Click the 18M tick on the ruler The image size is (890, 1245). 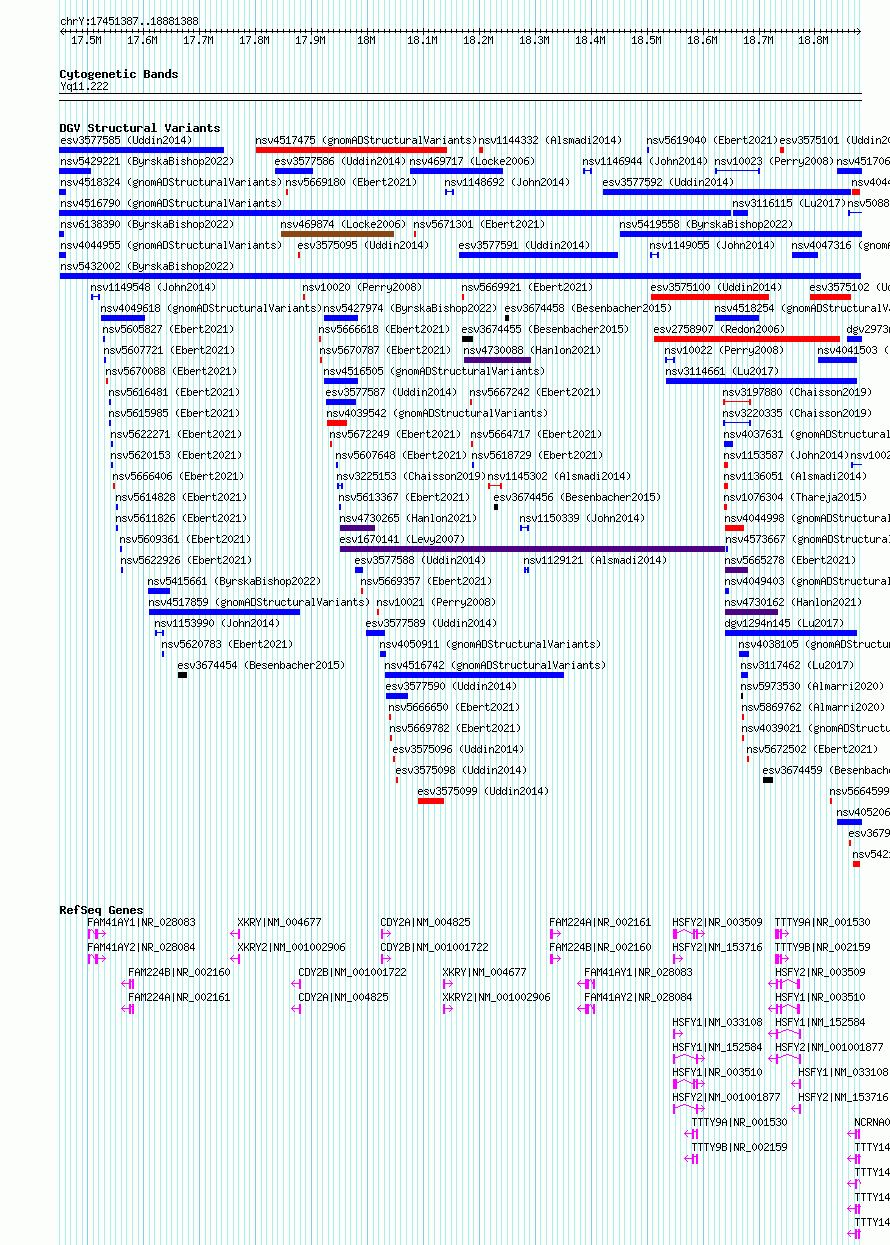(x=366, y=40)
